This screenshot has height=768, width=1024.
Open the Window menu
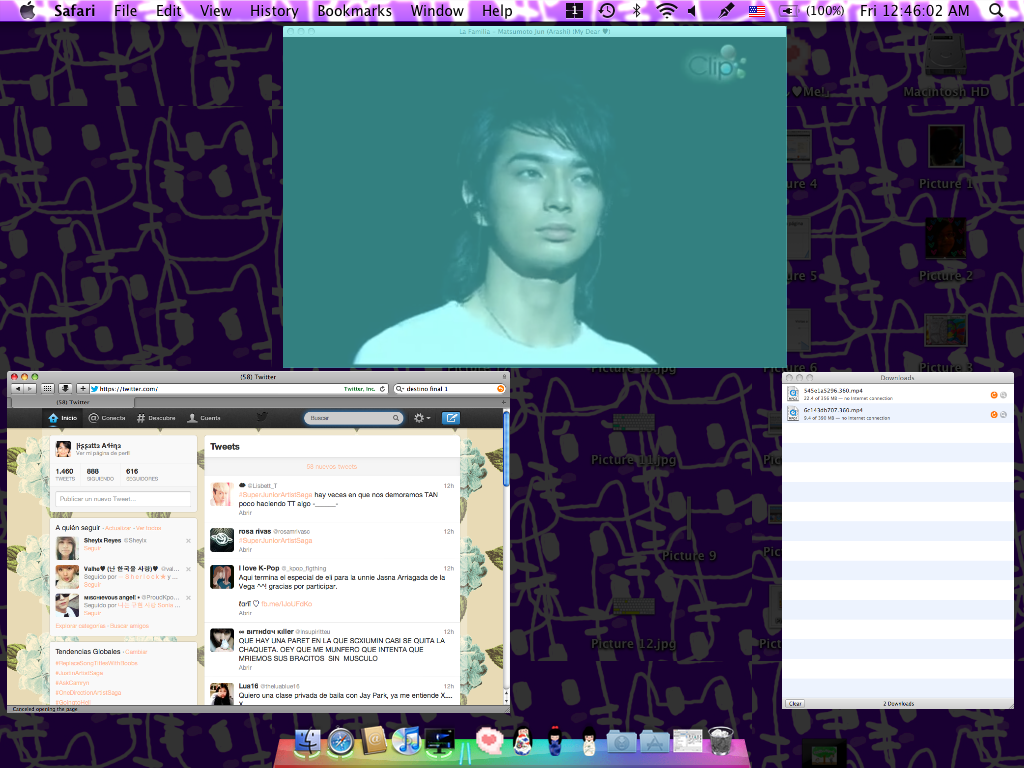tap(437, 10)
